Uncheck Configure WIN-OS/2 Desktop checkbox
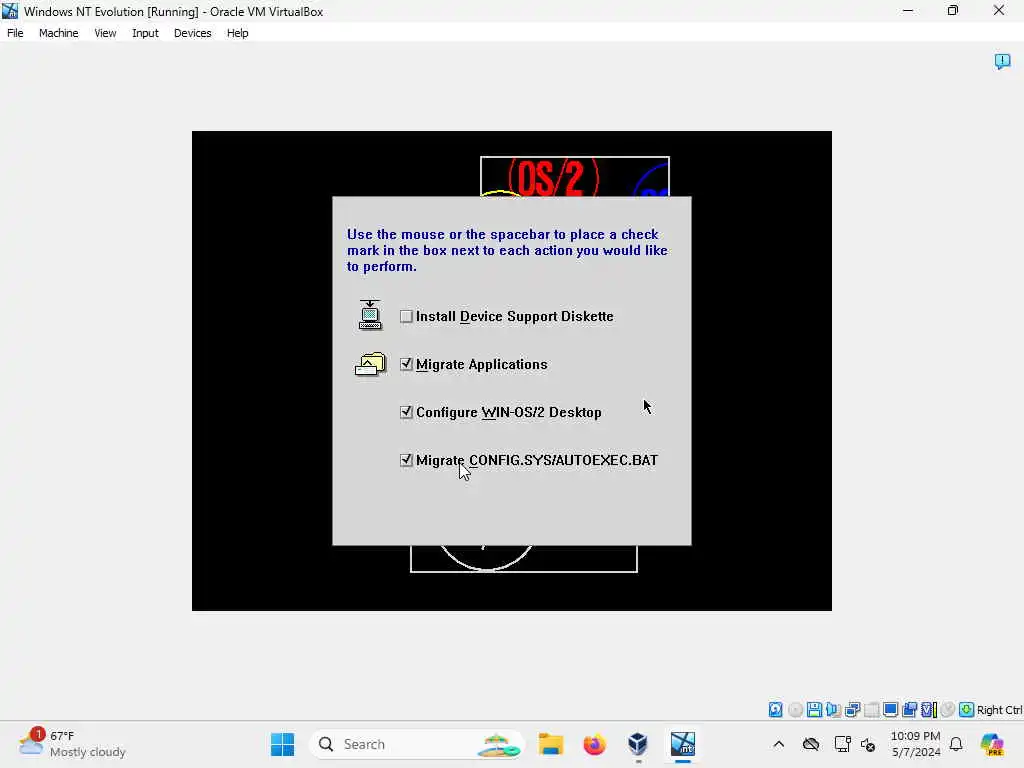This screenshot has width=1024, height=768. (406, 412)
